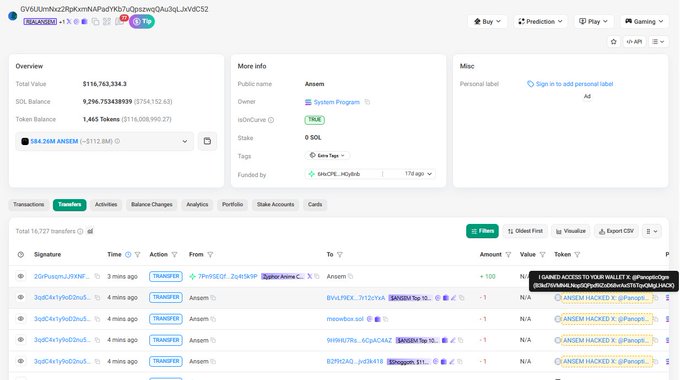Open the 6HxCPE...HOy8nb funder address
680x380 pixels.
click(x=338, y=174)
